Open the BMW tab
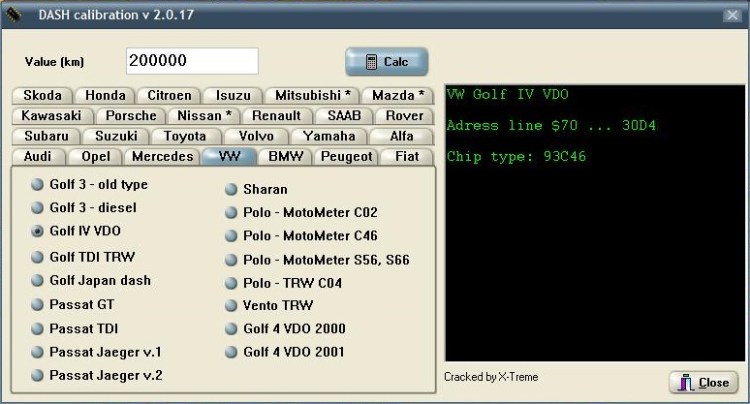Viewport: 750px width, 404px height. (x=284, y=156)
